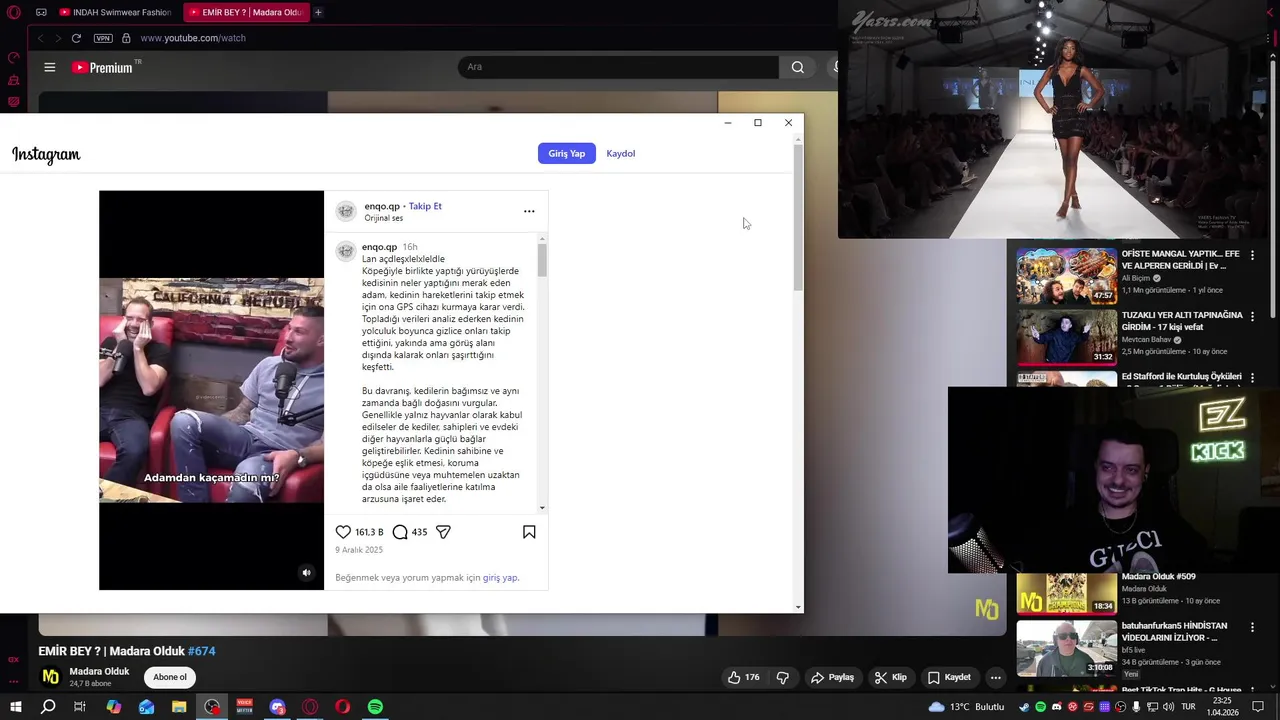1280x720 pixels.
Task: Open options for OFİSTE MANGAL YAPTIK video
Action: click(1252, 256)
